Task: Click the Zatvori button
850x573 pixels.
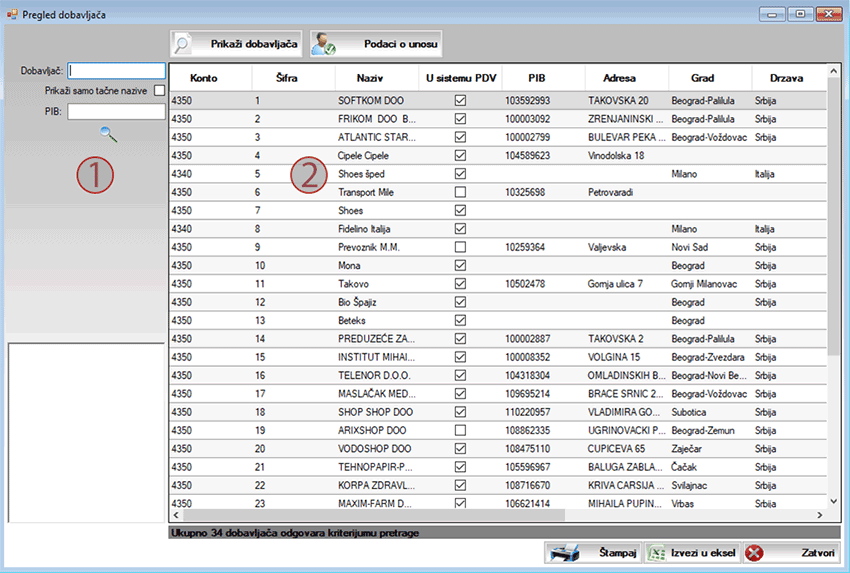Action: [791, 553]
